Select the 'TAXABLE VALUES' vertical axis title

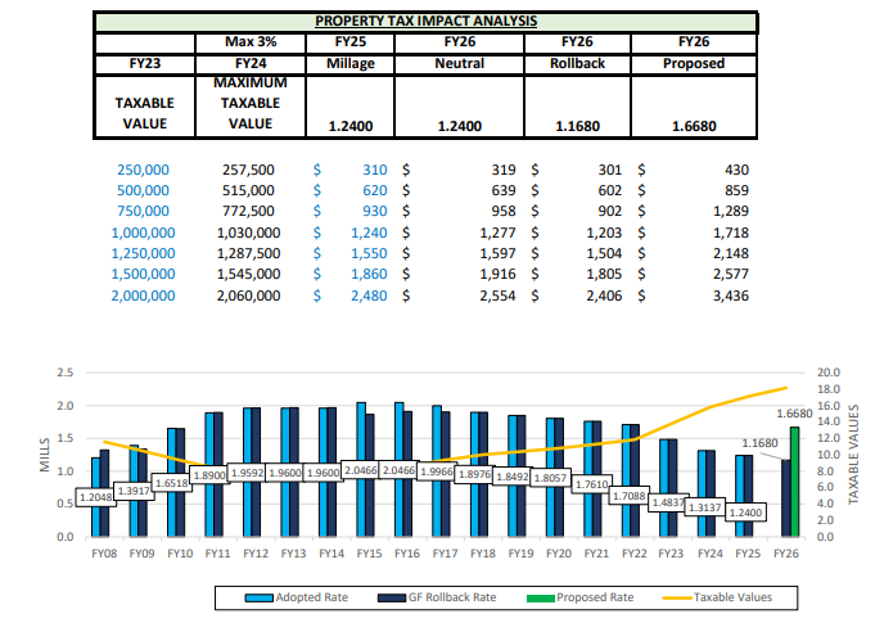(853, 455)
